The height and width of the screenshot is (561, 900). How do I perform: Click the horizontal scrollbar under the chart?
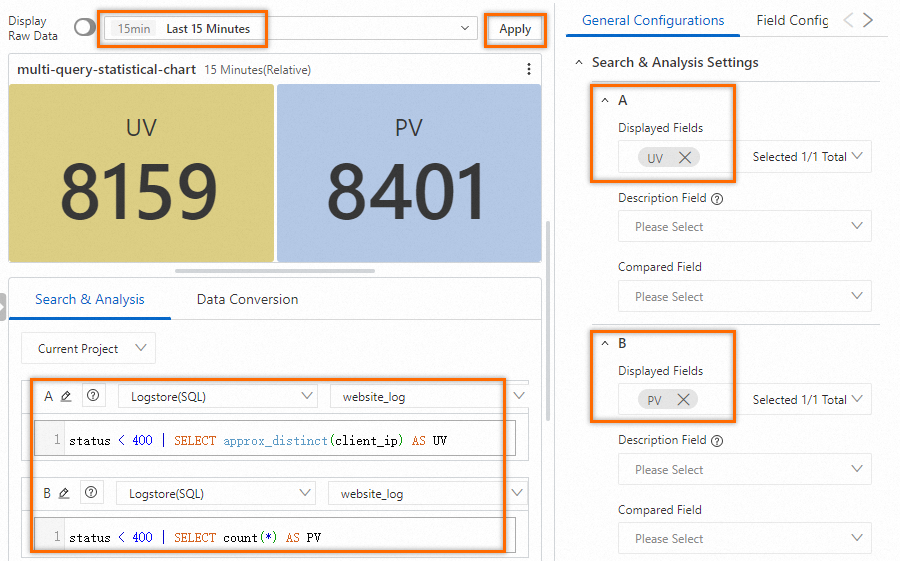coord(275,270)
